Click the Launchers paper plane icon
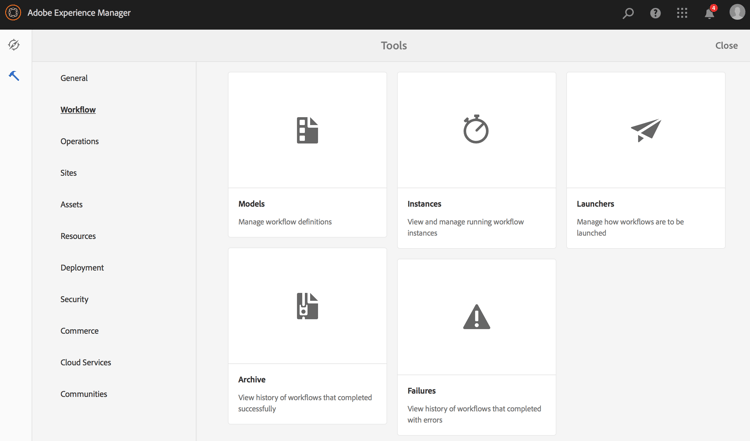This screenshot has width=750, height=441. (x=646, y=130)
